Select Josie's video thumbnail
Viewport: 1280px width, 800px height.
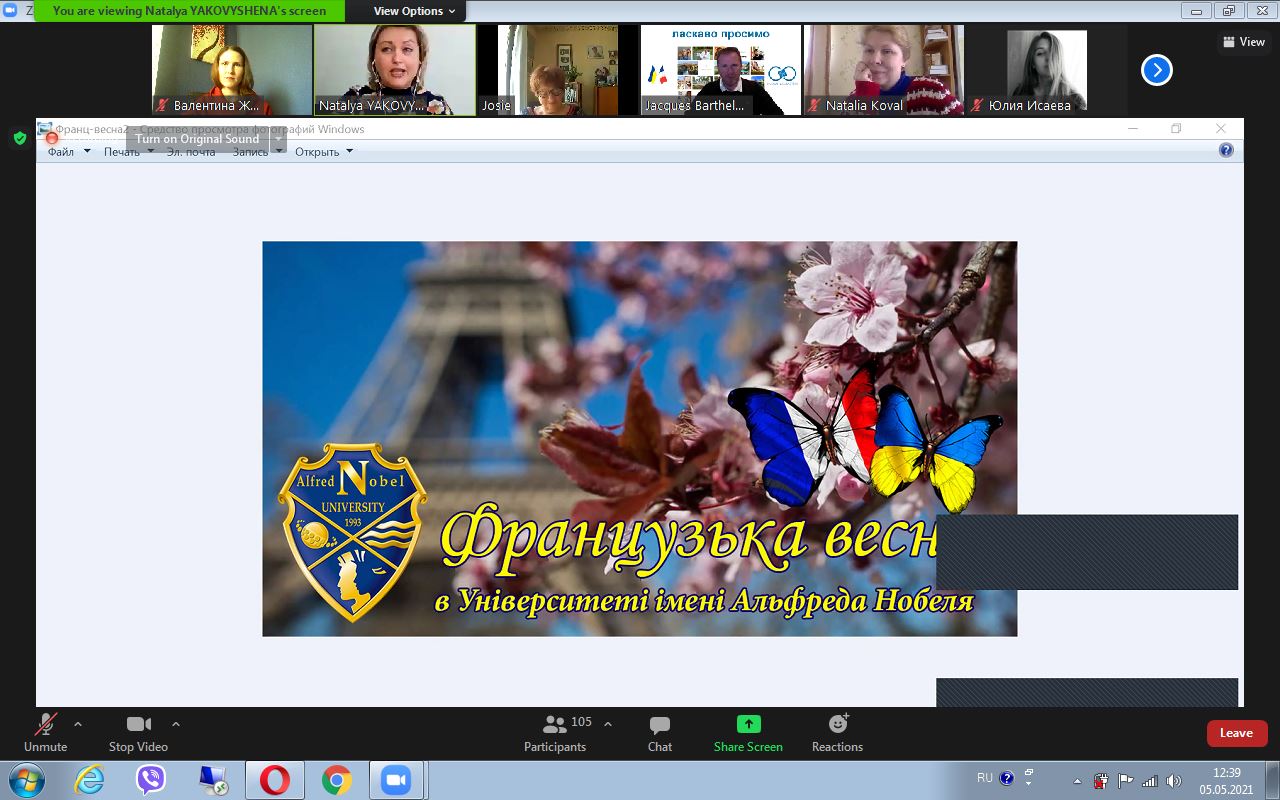pos(558,70)
